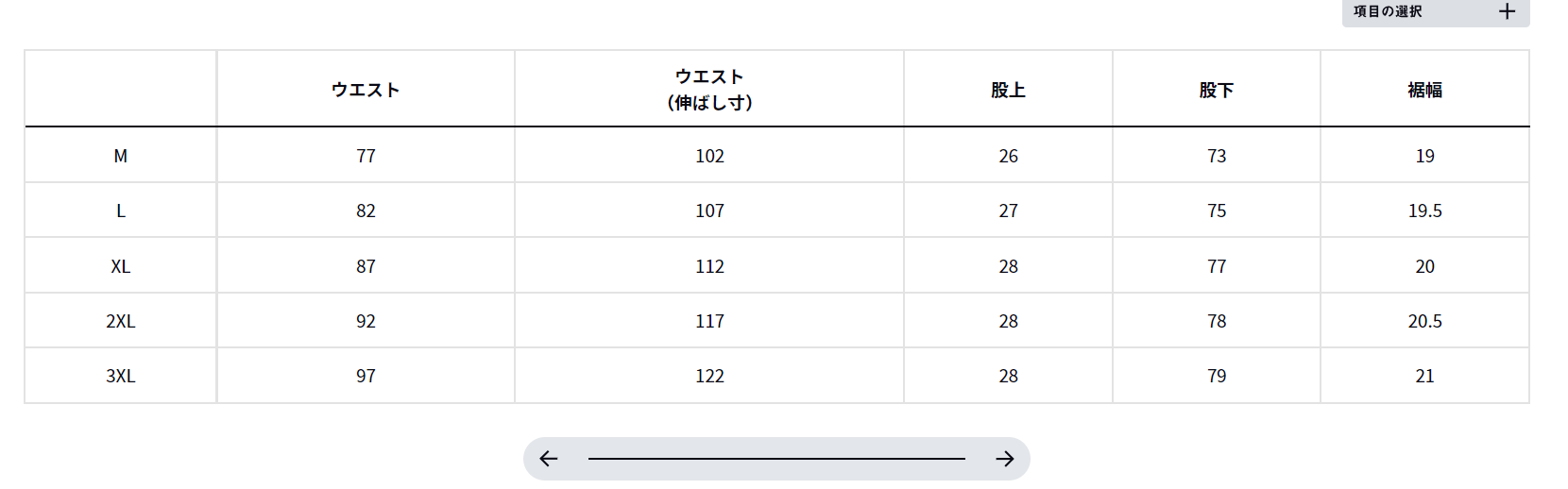
Task: Click the 股上 column header
Action: tap(1008, 90)
